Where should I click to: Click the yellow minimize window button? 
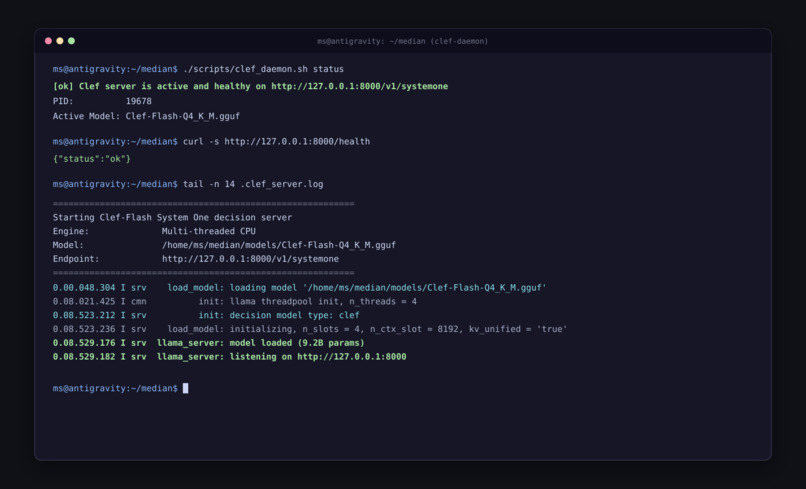coord(60,41)
